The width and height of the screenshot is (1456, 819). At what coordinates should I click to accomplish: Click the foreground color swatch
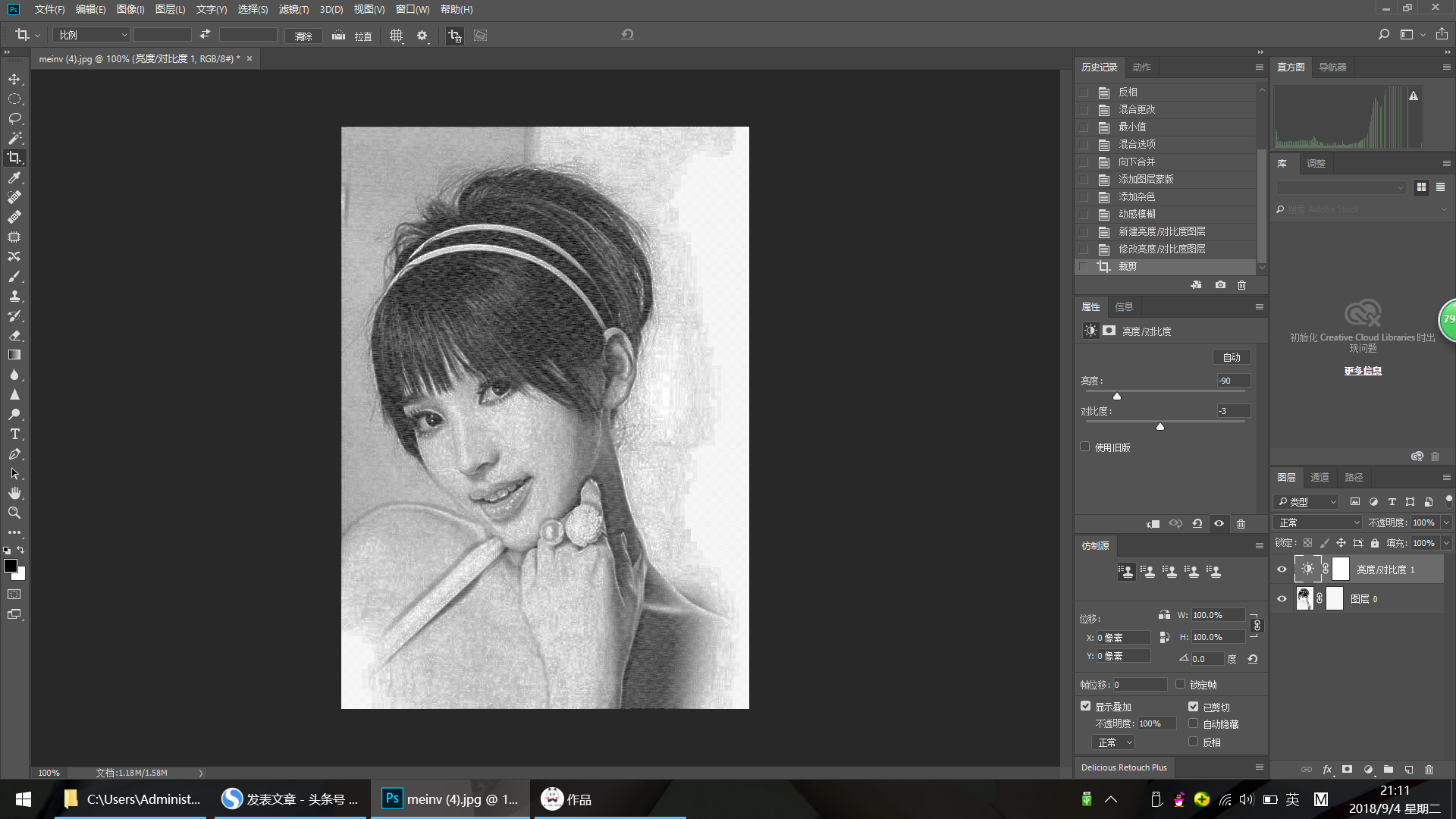click(11, 566)
